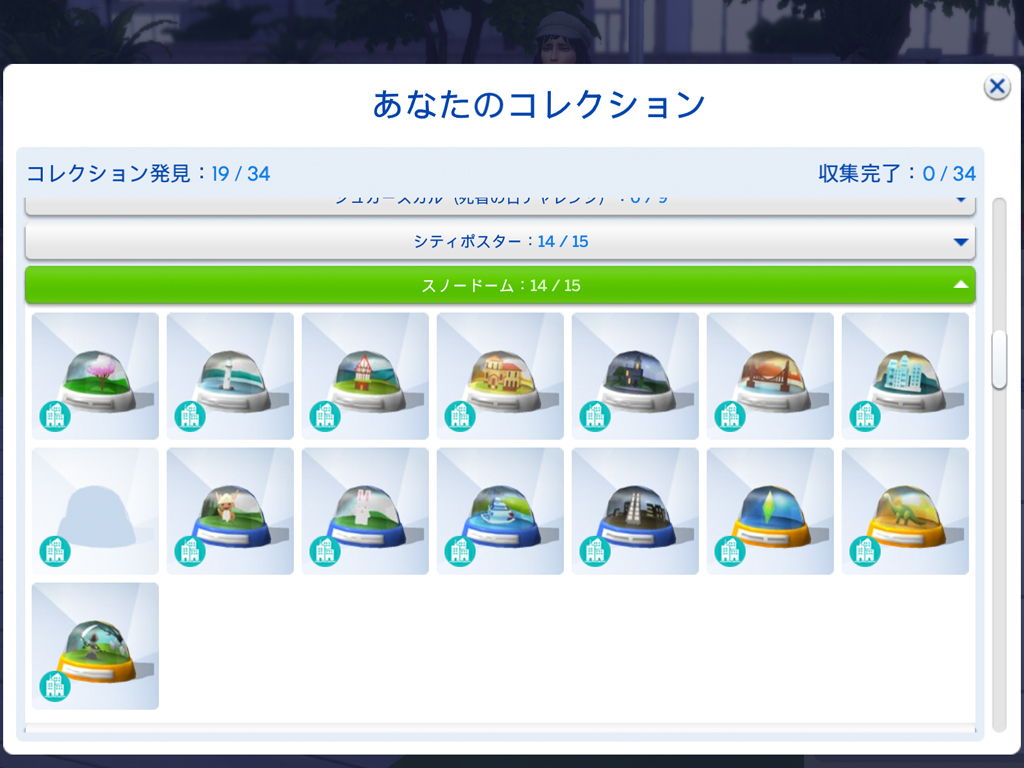Click the あなたのコレクション title

pyautogui.click(x=539, y=104)
